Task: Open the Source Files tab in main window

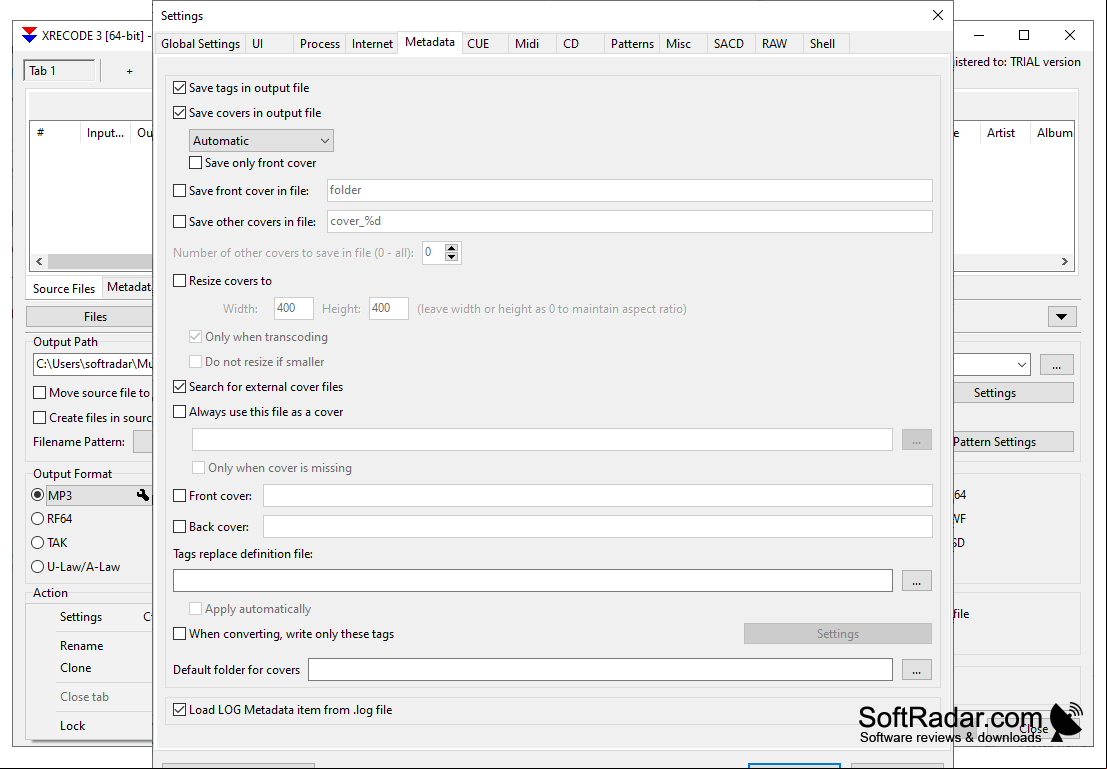Action: tap(64, 288)
